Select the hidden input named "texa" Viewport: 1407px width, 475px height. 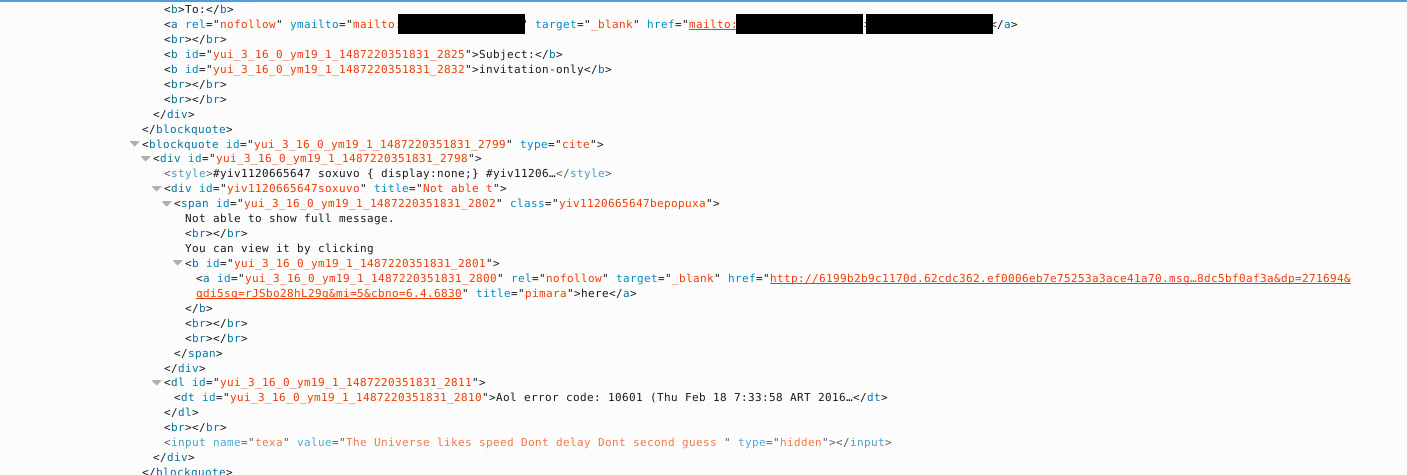(x=527, y=442)
